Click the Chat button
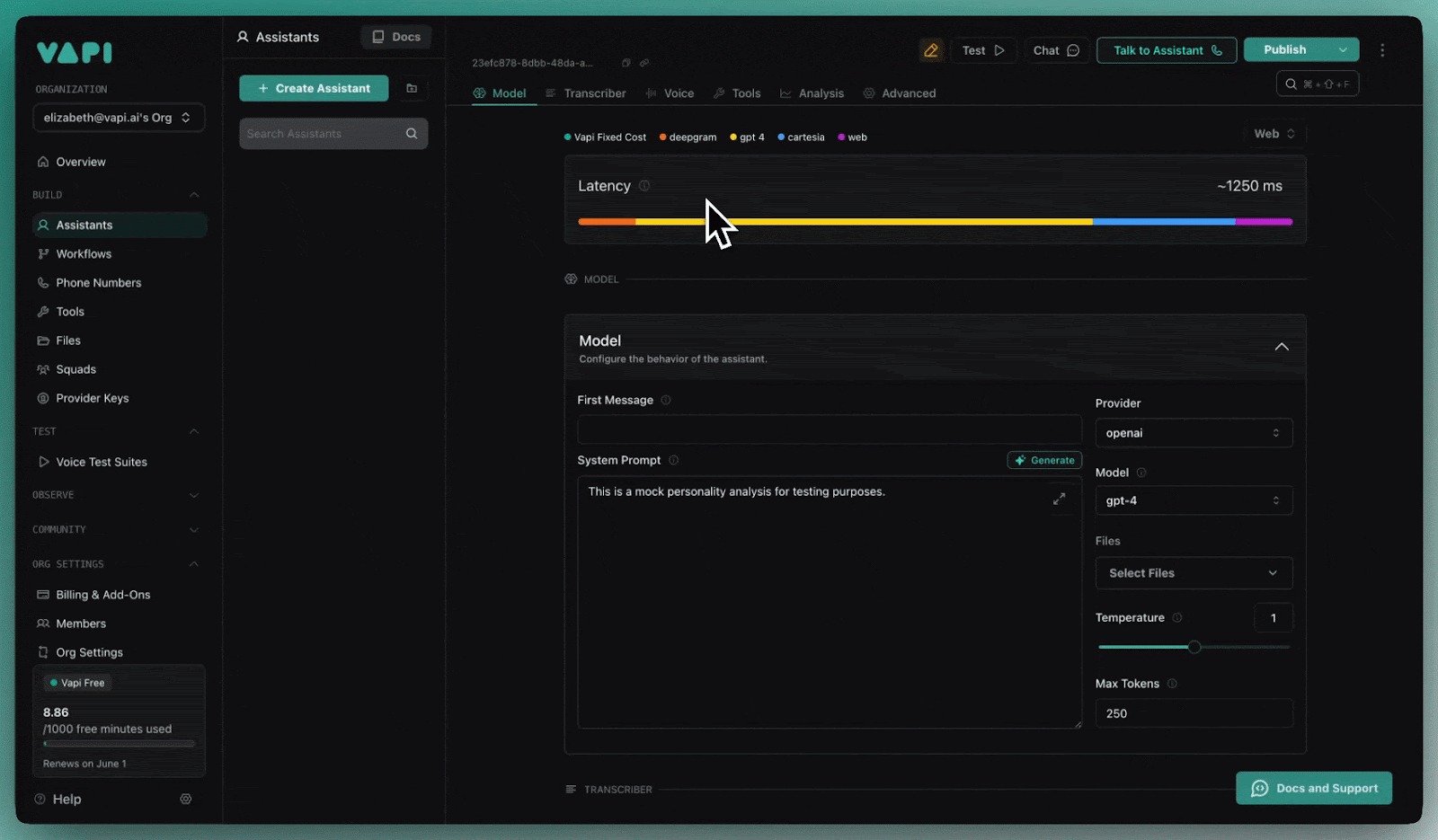Viewport: 1438px width, 840px height. [x=1056, y=50]
